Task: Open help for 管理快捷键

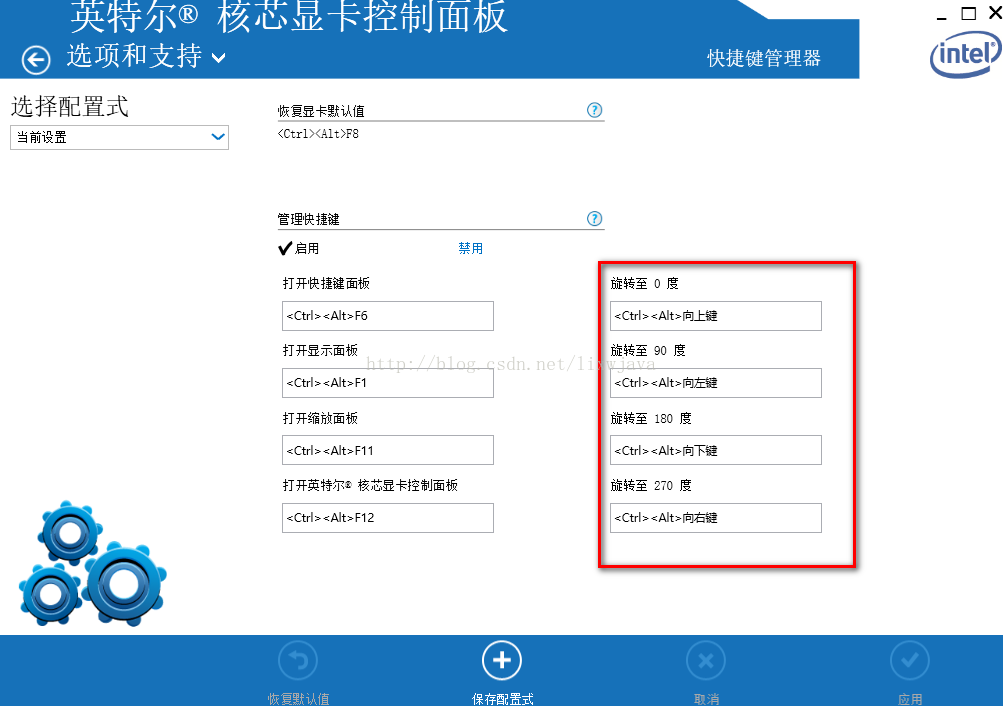Action: click(x=594, y=219)
